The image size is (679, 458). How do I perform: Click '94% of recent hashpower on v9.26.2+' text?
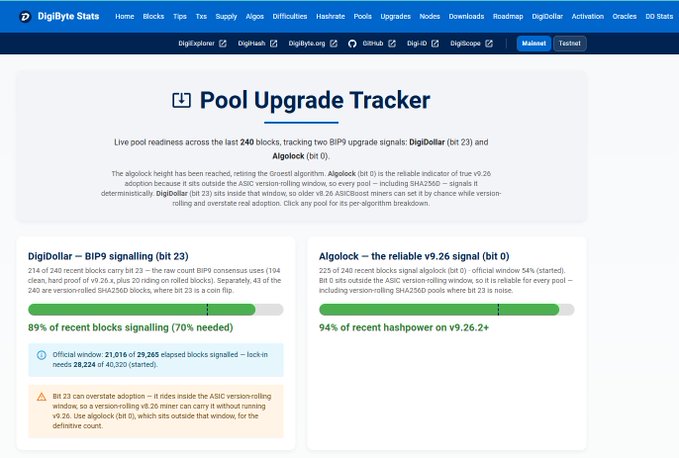[x=404, y=328]
